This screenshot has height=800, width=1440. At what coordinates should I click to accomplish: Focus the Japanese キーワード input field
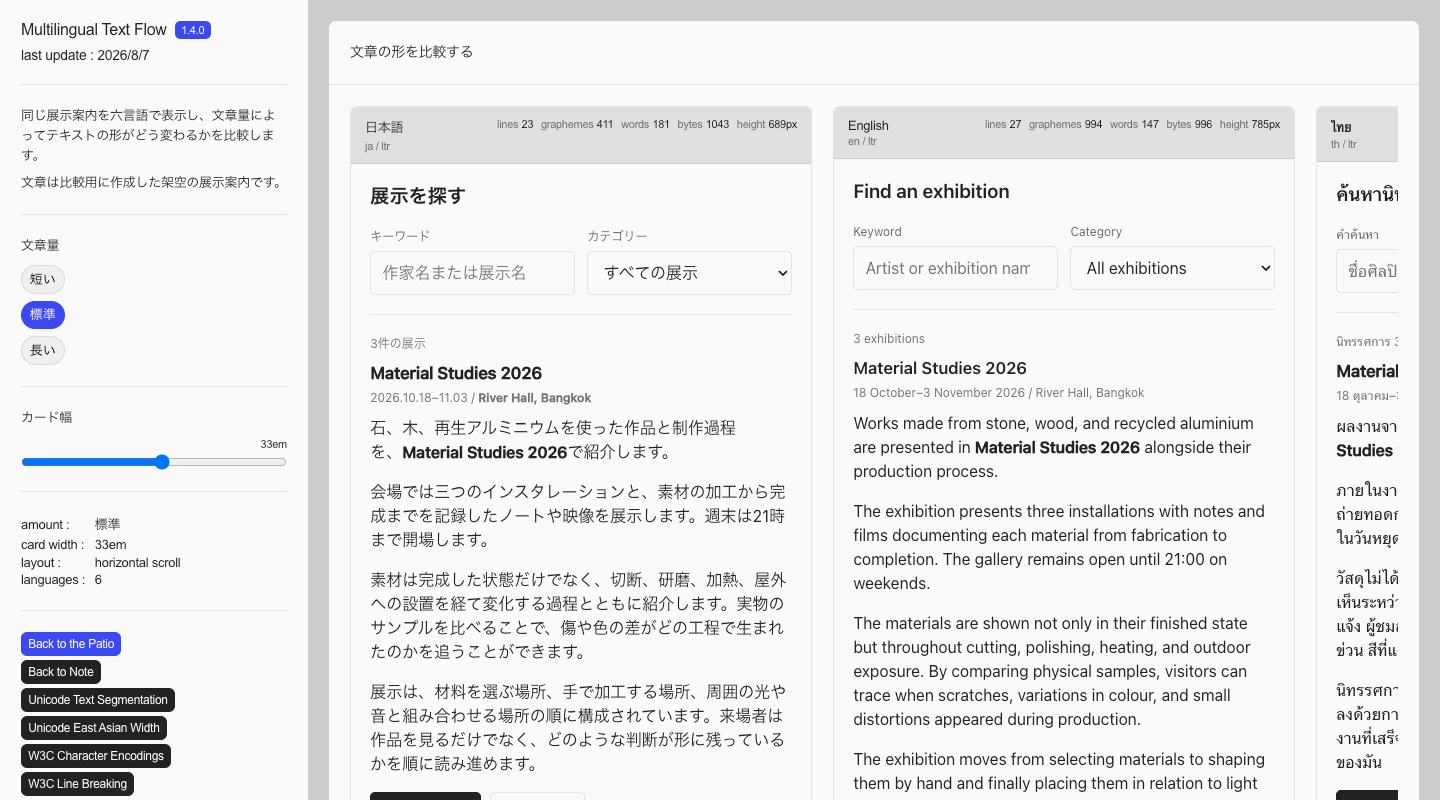[x=472, y=273]
